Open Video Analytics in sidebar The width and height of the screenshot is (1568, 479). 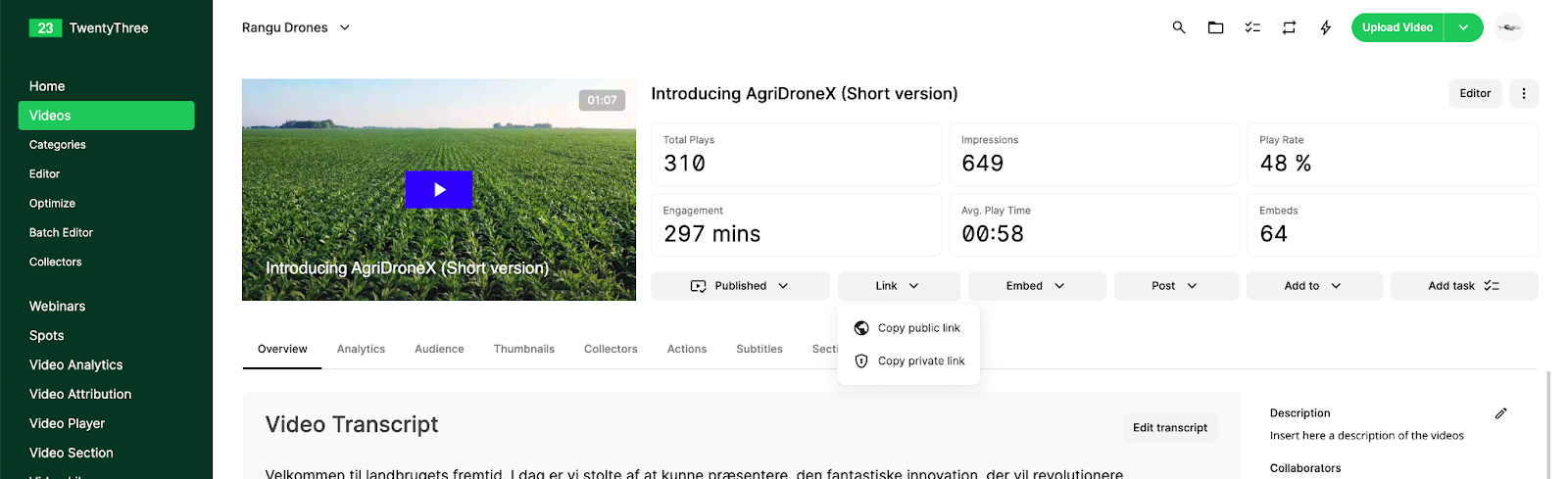point(76,365)
